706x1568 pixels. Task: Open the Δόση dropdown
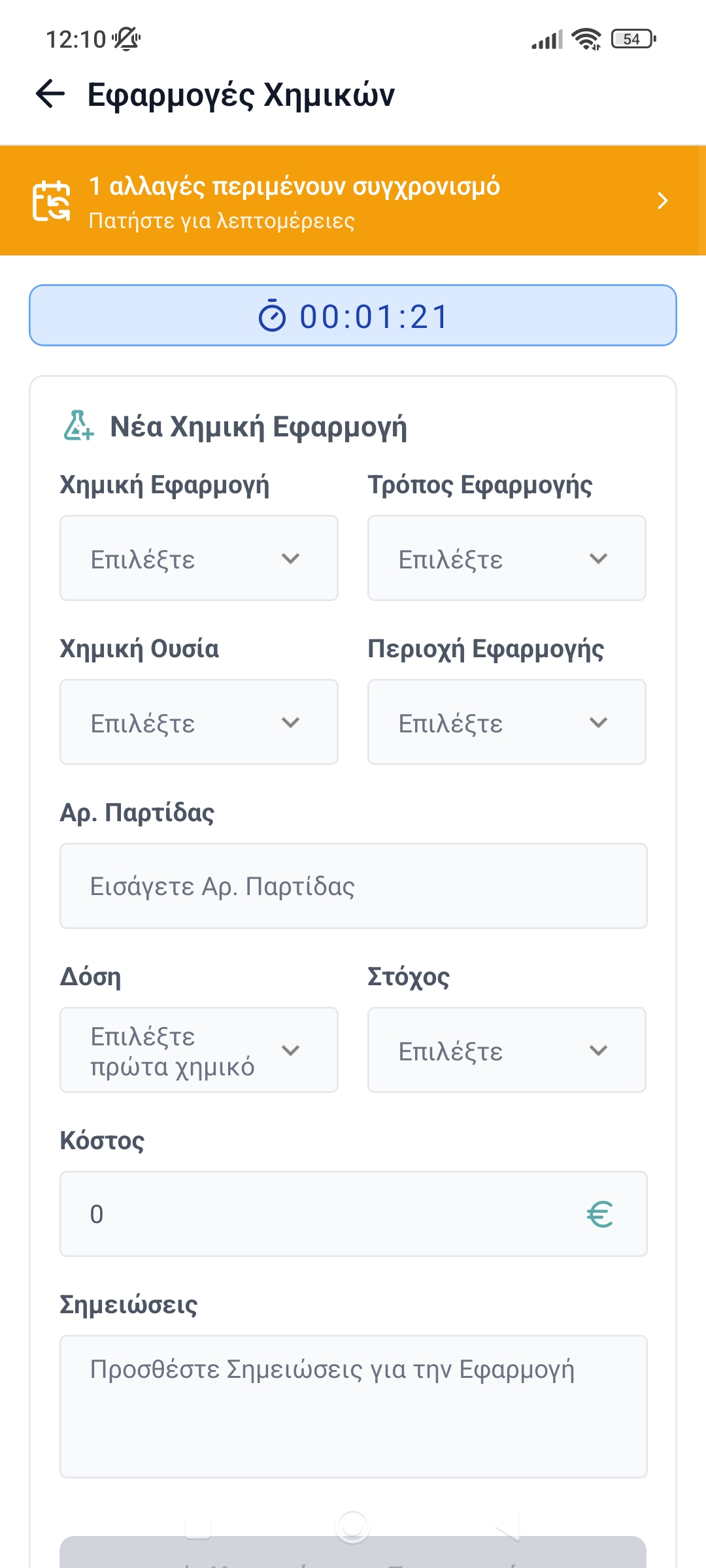coord(199,1051)
